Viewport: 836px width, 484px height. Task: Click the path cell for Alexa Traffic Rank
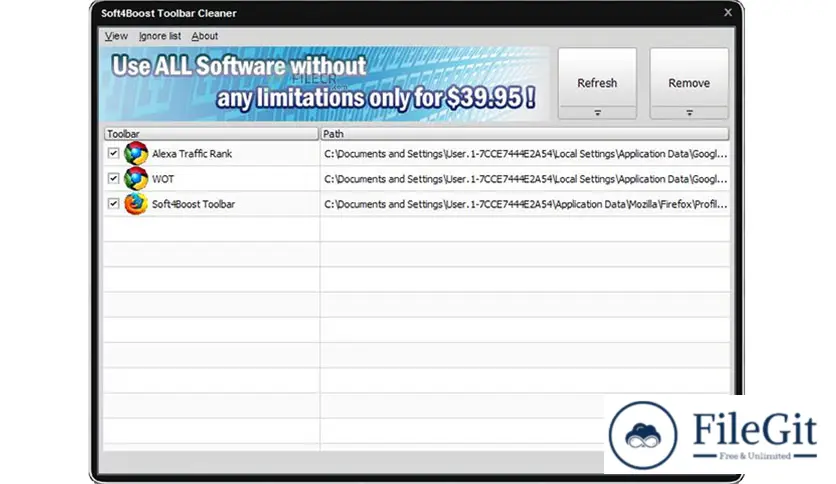tap(525, 154)
